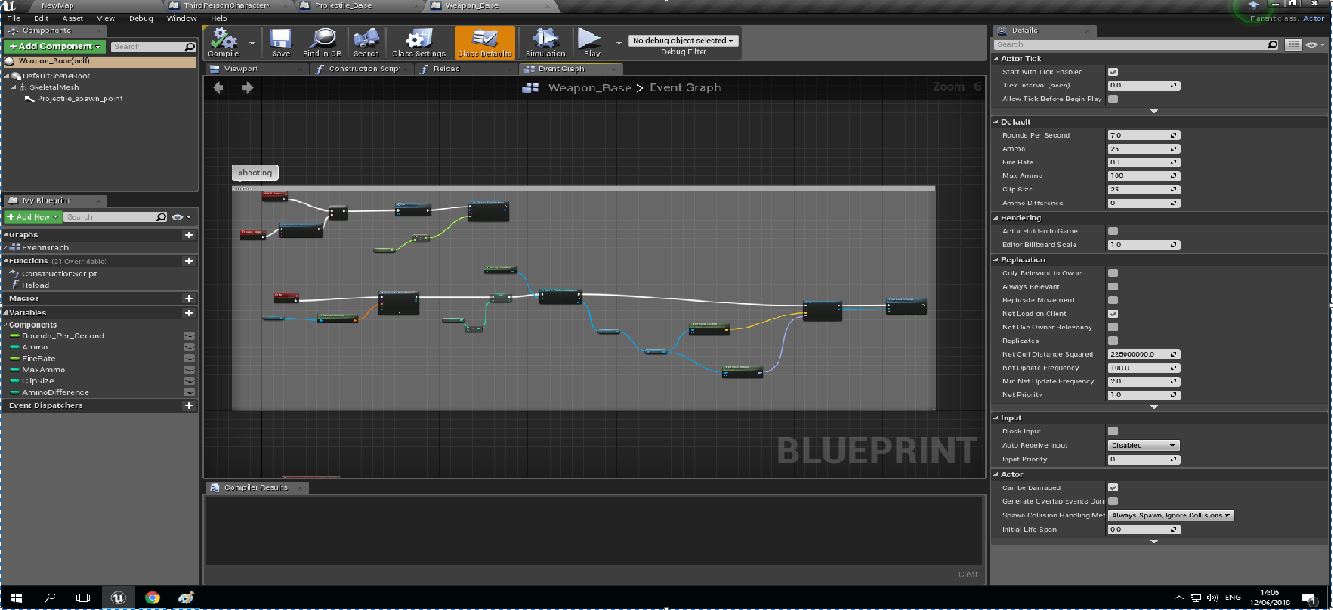Open Google Chrome from the taskbar

click(152, 597)
